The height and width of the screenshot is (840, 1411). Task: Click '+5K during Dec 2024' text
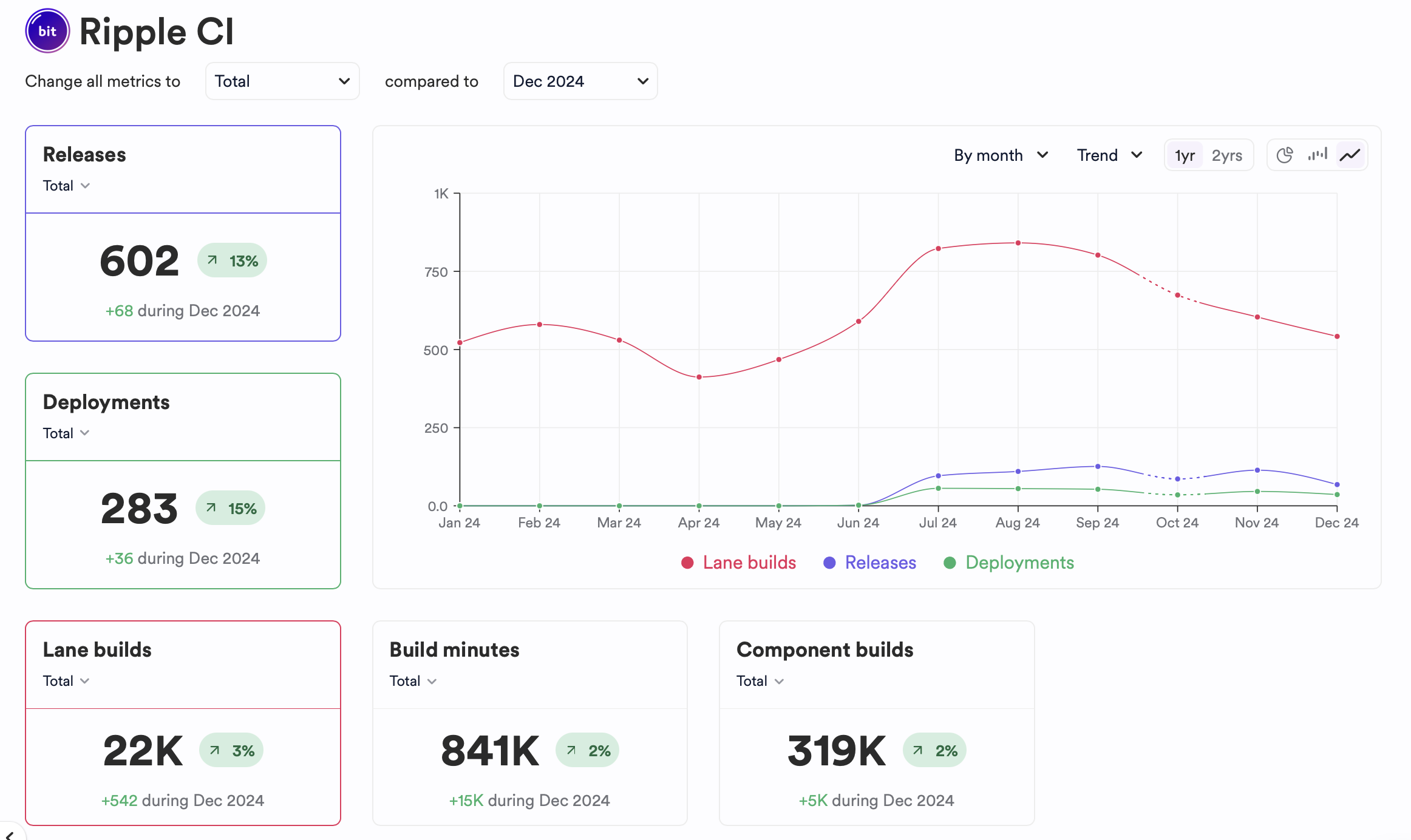(876, 801)
